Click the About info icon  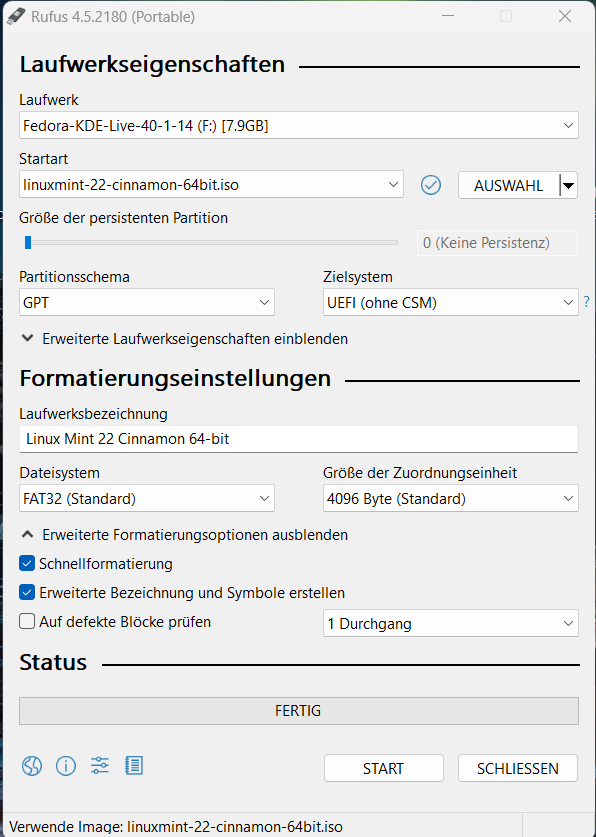point(65,766)
